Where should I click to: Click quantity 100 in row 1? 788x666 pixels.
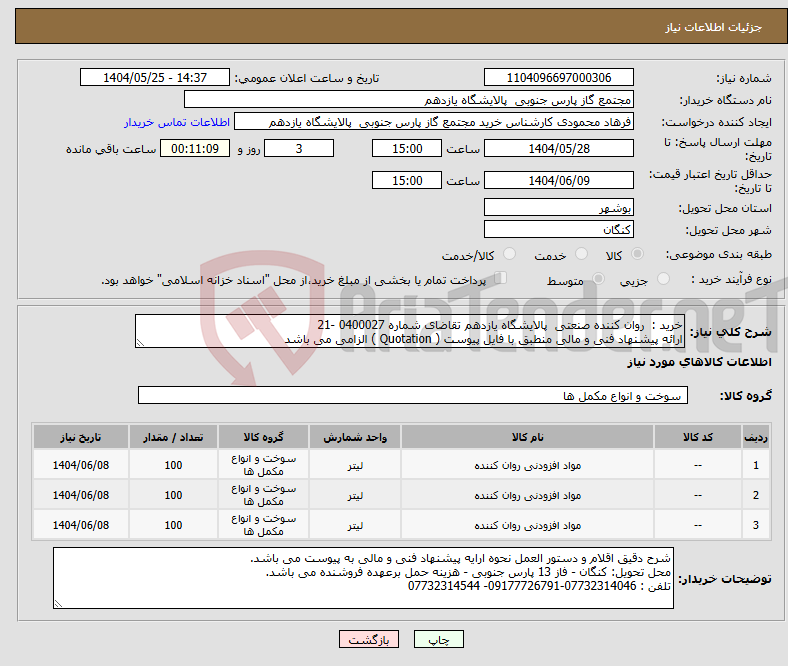tap(173, 465)
